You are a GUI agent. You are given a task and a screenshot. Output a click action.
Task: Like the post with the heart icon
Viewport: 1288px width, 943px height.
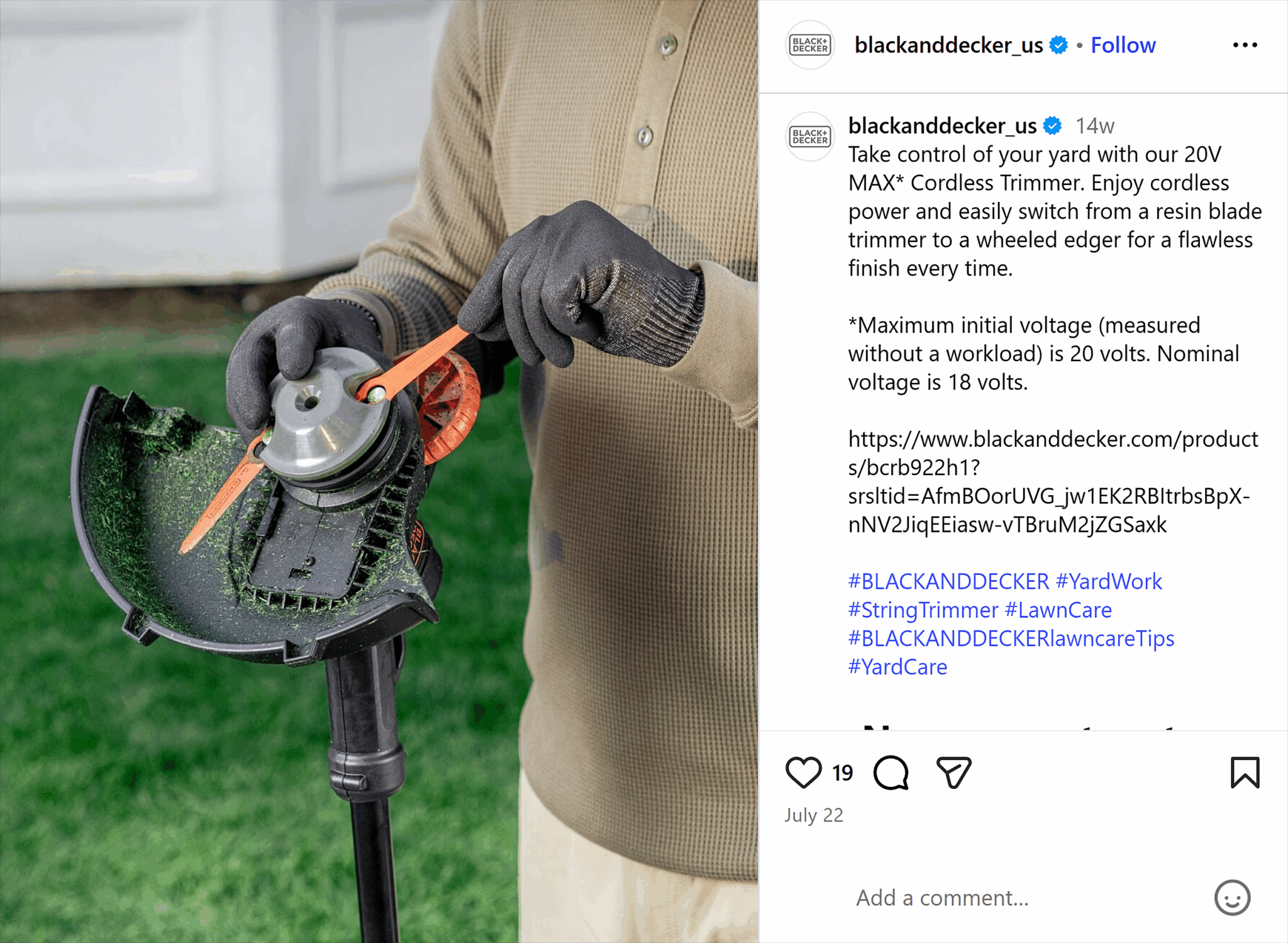coord(803,773)
